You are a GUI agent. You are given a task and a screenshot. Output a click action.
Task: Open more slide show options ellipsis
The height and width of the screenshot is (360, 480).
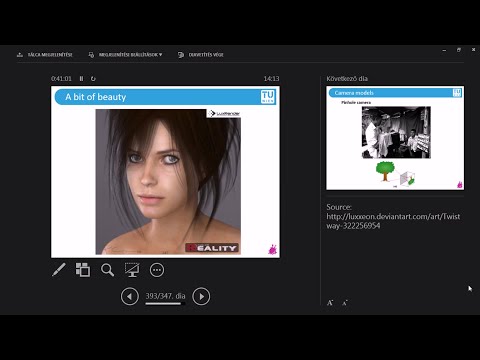click(157, 270)
